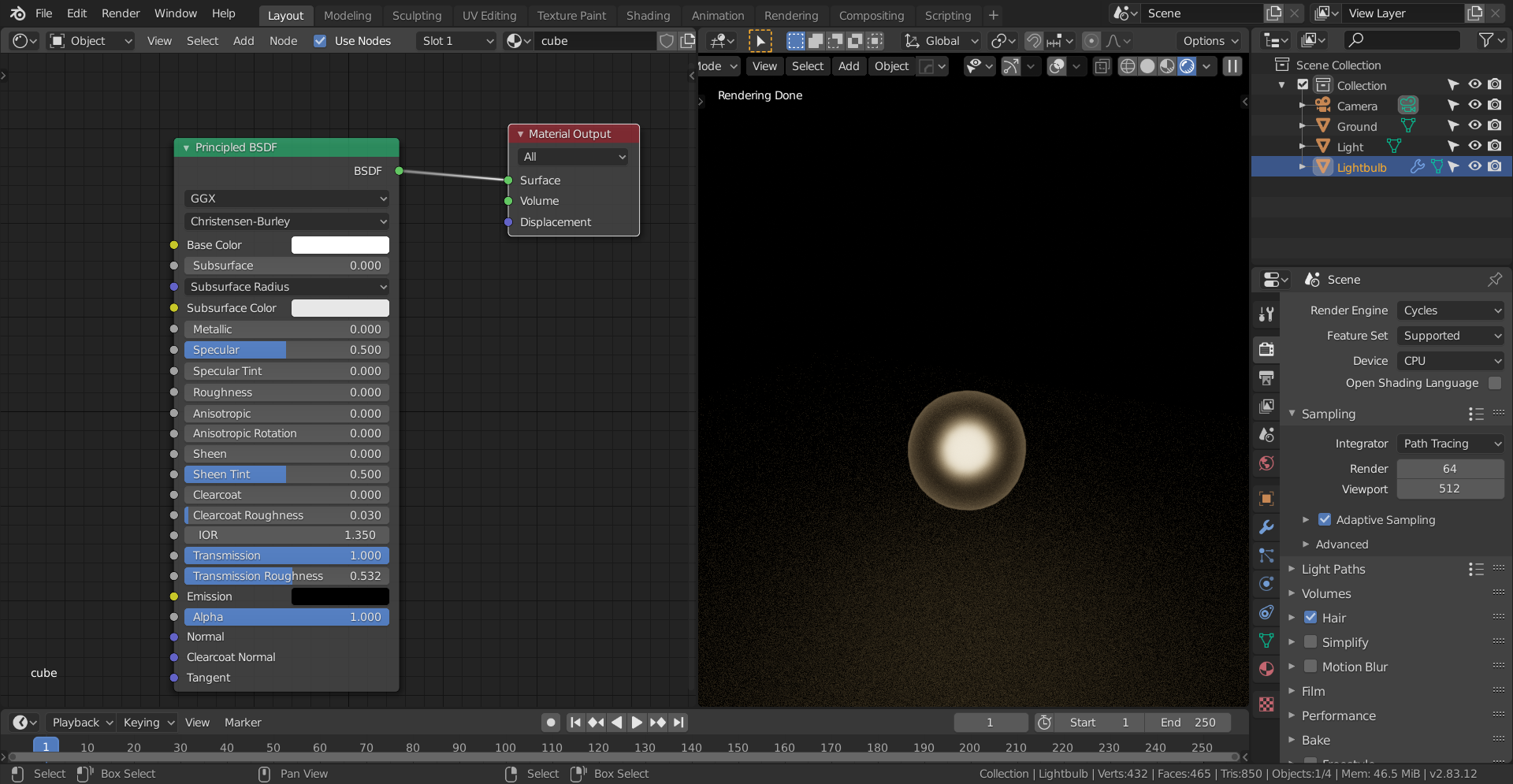Toggle X-ray mode in the viewport header
The height and width of the screenshot is (784, 1513).
click(x=1102, y=67)
